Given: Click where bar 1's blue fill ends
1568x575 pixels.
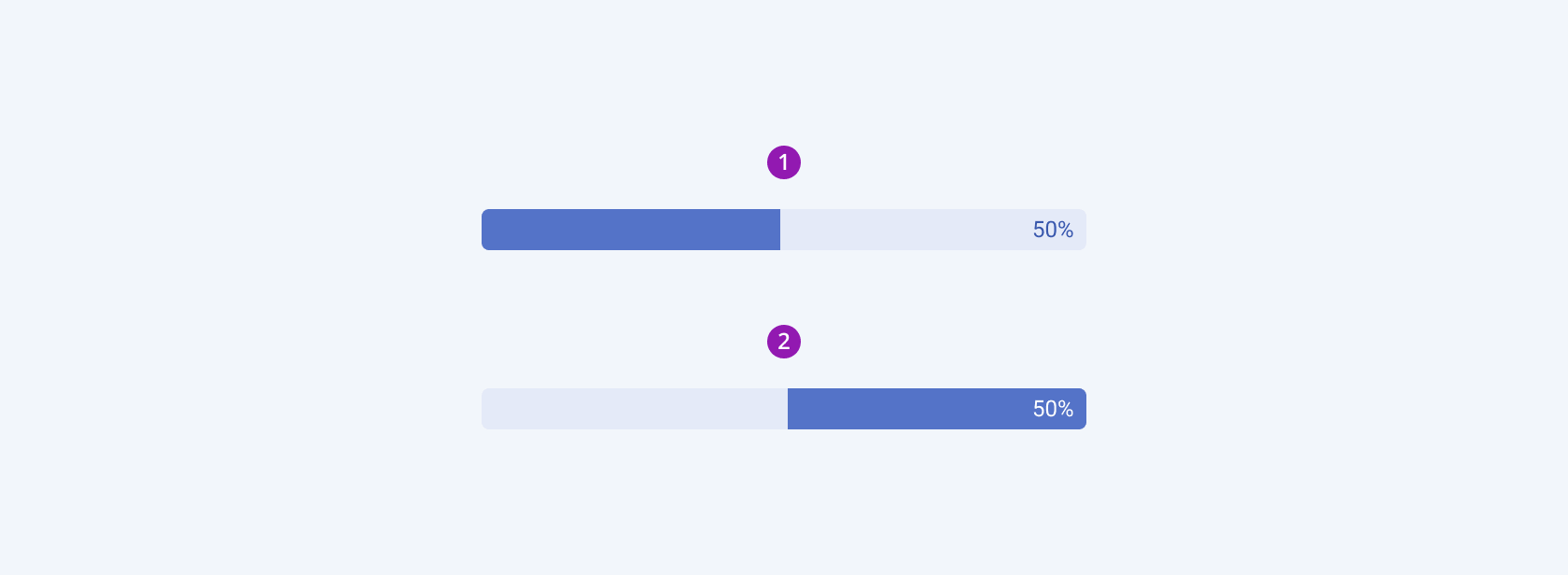Looking at the screenshot, I should 779,230.
